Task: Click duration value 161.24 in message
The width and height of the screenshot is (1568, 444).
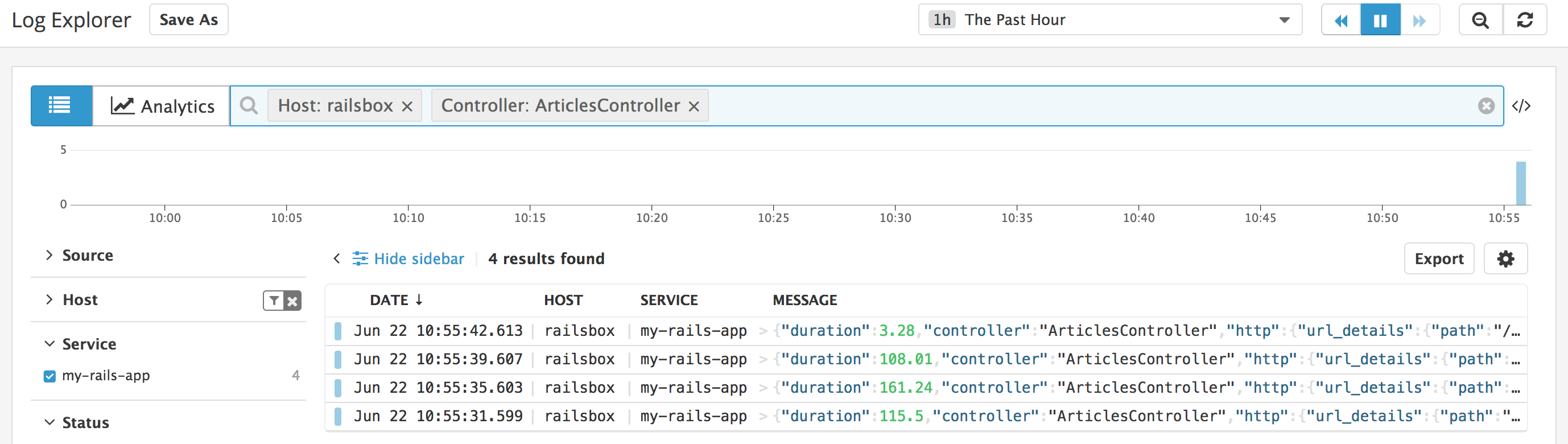Action: [906, 388]
